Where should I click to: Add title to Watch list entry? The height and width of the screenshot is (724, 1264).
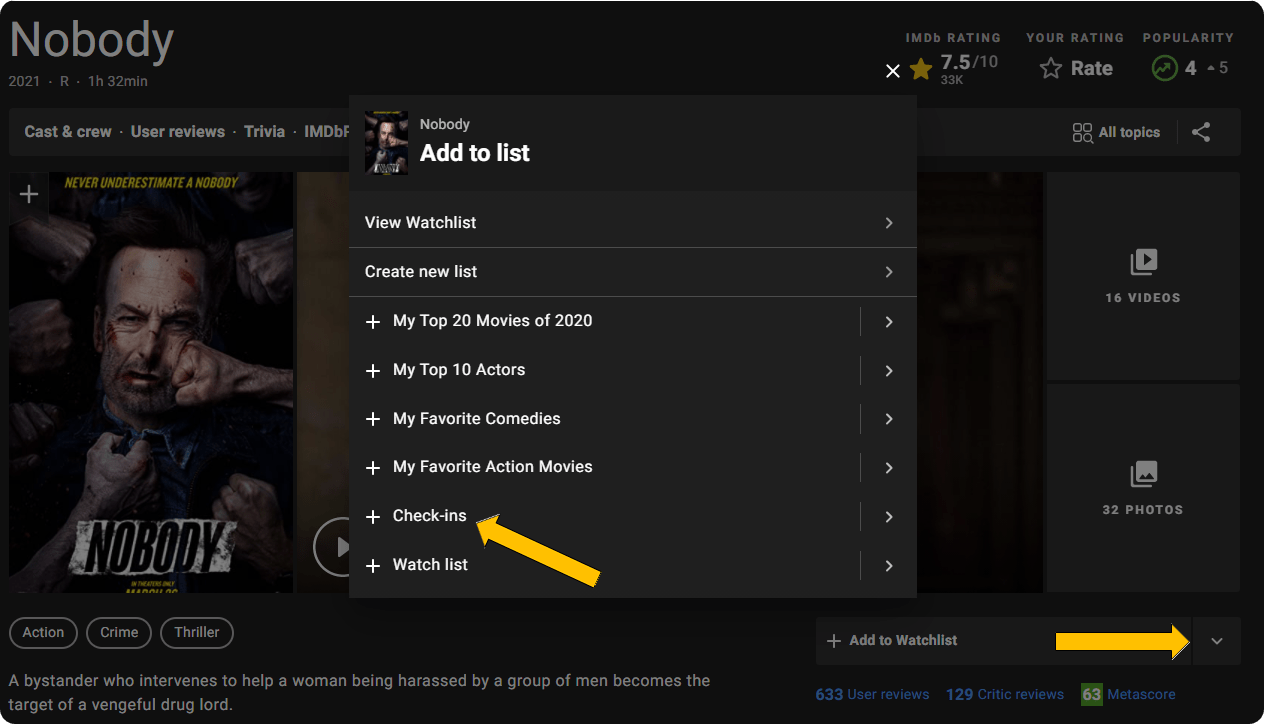click(x=373, y=566)
